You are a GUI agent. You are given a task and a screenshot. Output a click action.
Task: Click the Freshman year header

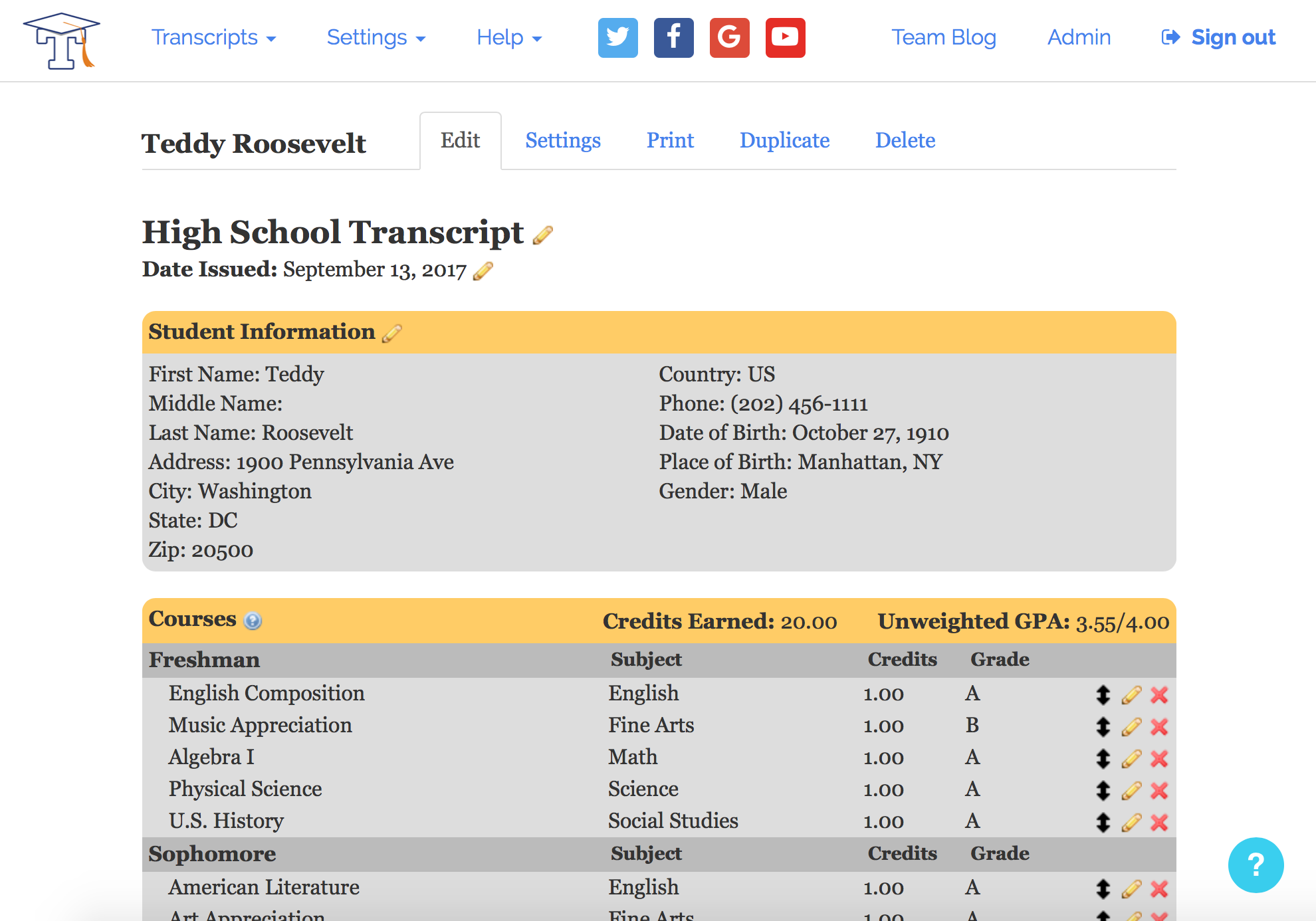[x=204, y=660]
